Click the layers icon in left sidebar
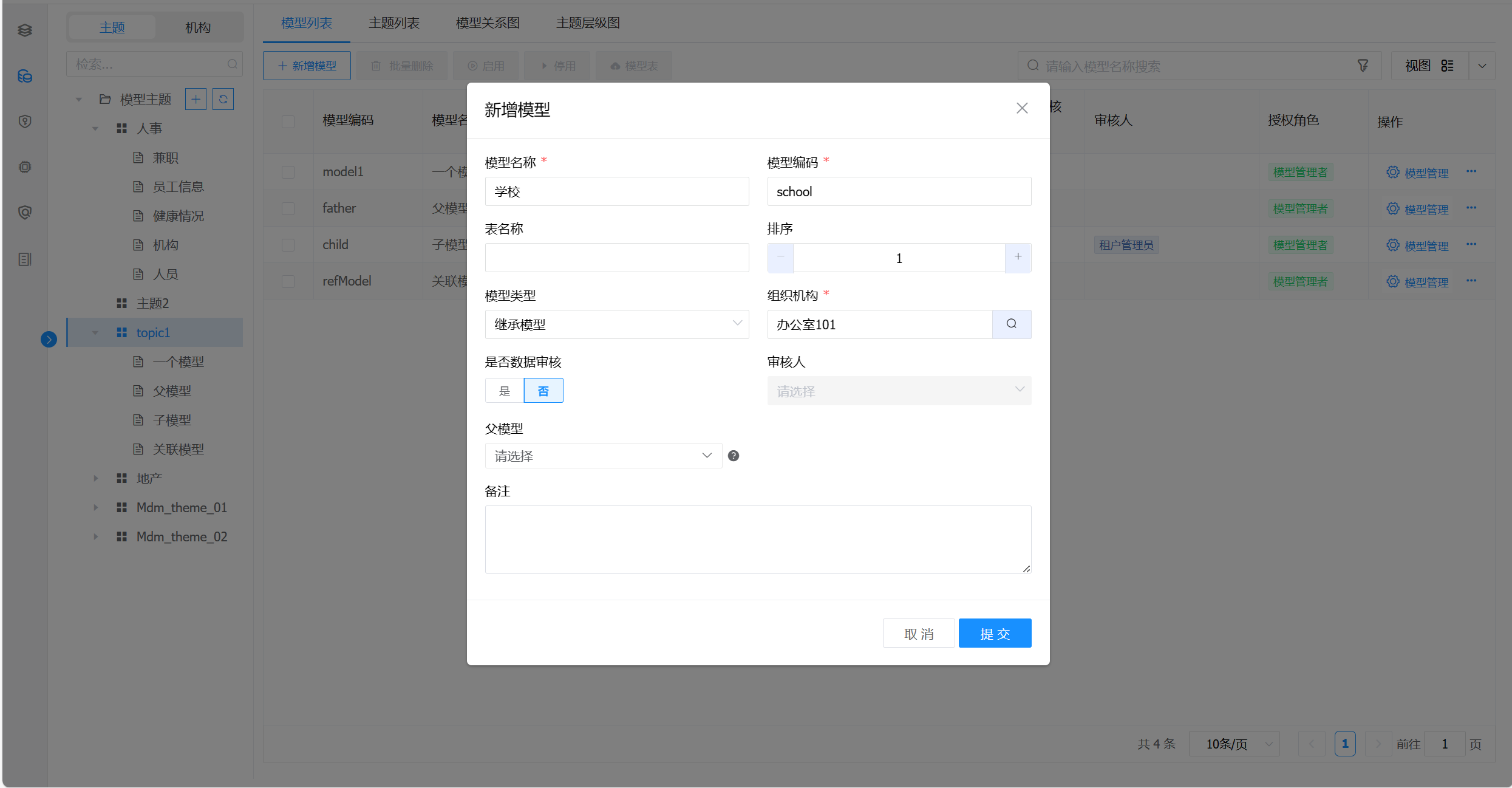Viewport: 1512px width, 788px height. (x=25, y=30)
